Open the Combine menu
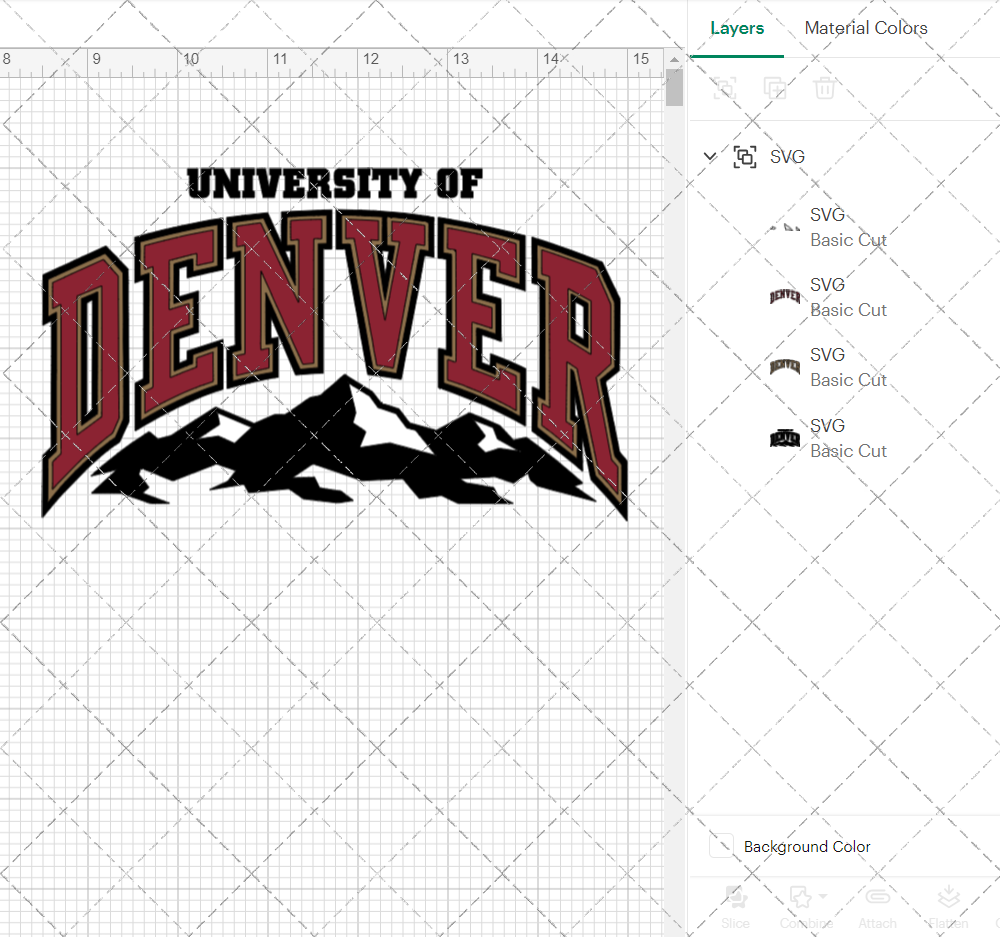This screenshot has height=937, width=1000. point(806,906)
